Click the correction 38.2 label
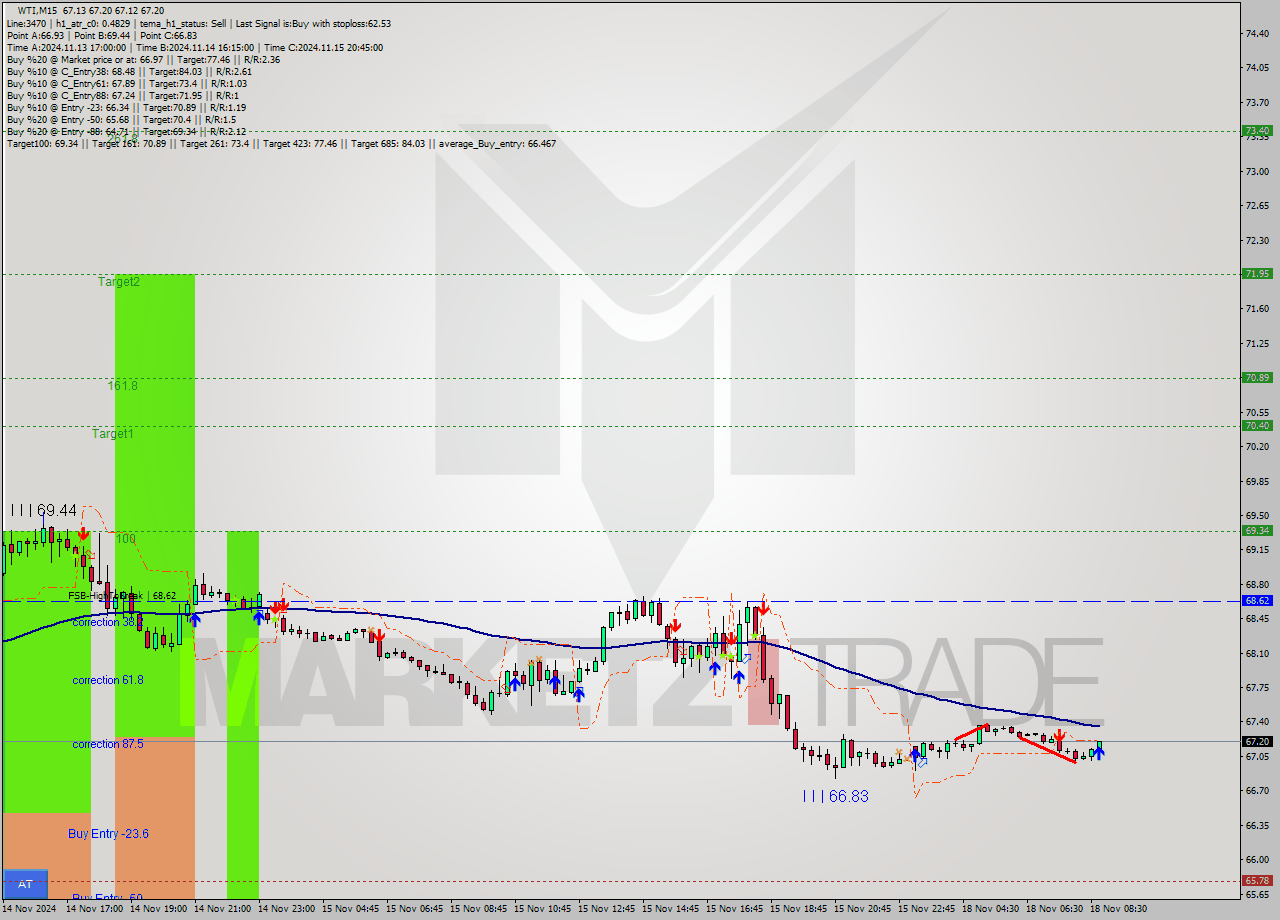 (x=107, y=622)
